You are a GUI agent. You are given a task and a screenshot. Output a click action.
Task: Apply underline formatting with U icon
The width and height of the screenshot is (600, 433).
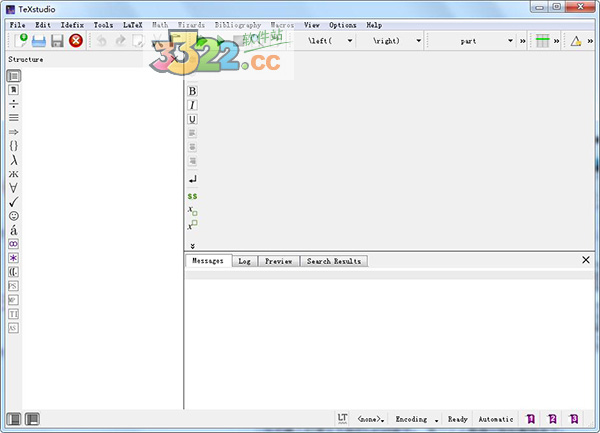tap(192, 119)
